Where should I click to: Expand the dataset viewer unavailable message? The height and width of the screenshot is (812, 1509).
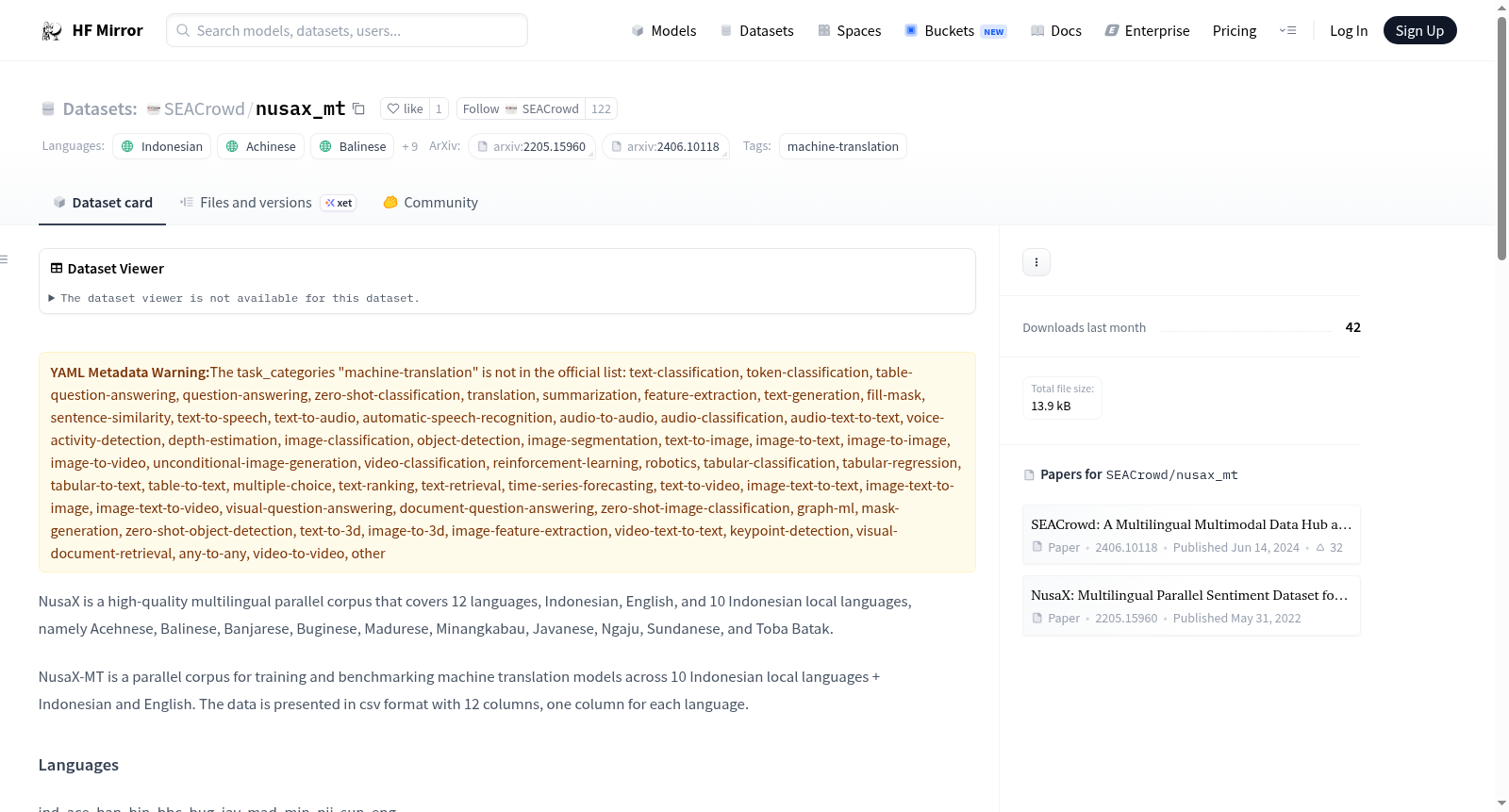(235, 298)
